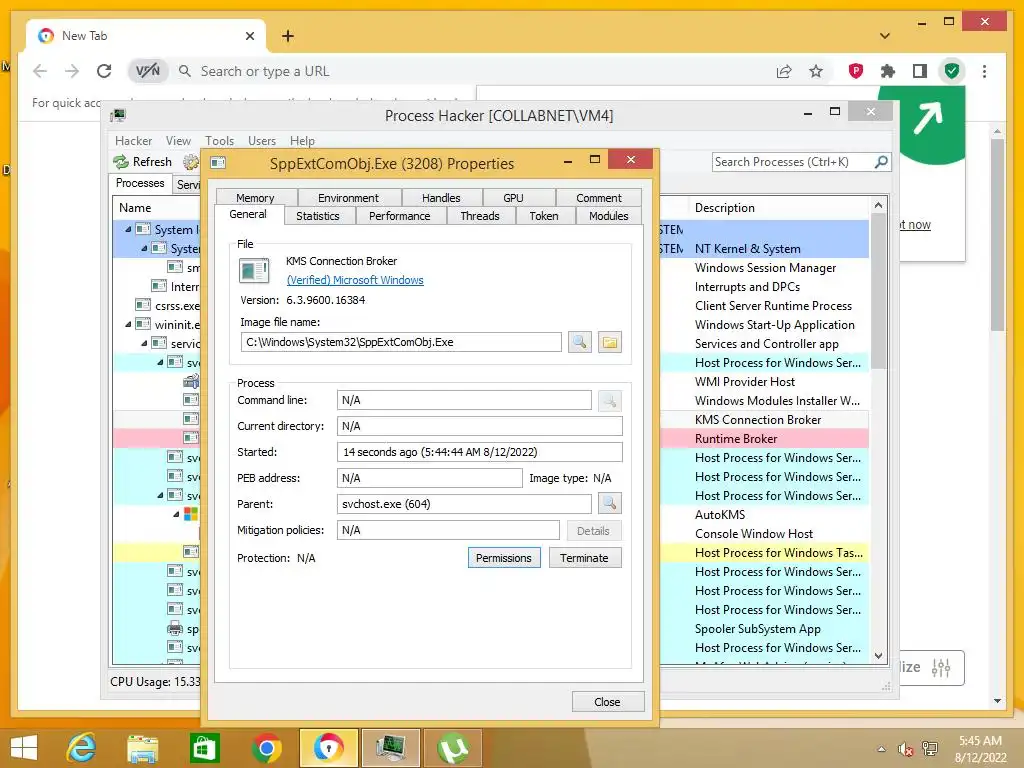This screenshot has height=768, width=1024.
Task: Inspect the image file with magnifier icon
Action: point(579,342)
